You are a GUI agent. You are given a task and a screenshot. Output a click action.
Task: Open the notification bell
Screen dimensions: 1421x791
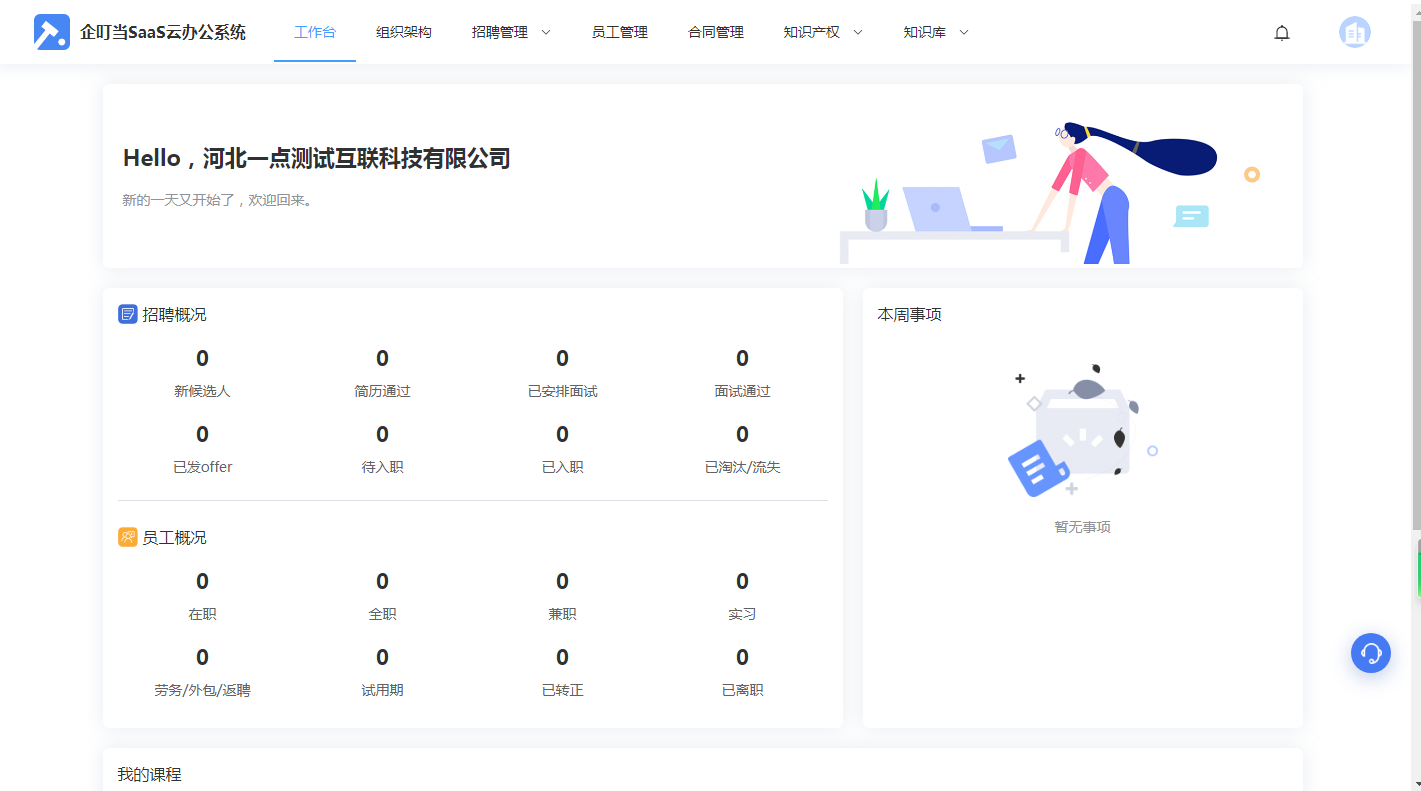[x=1282, y=33]
